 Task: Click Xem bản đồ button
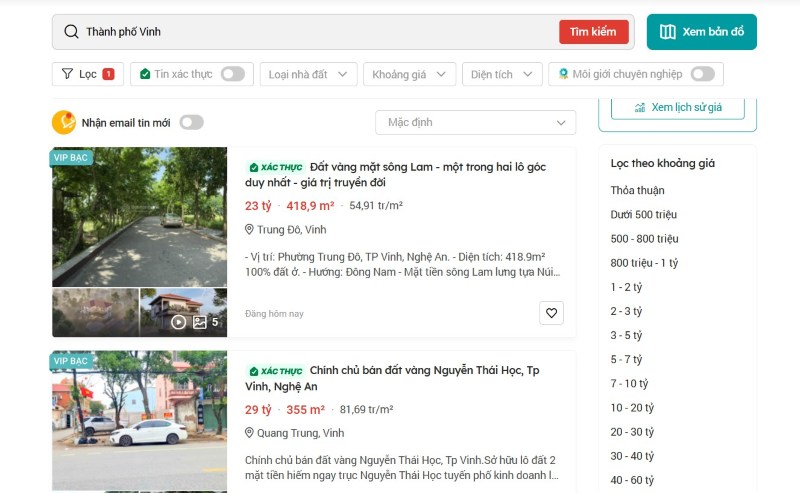pos(702,32)
